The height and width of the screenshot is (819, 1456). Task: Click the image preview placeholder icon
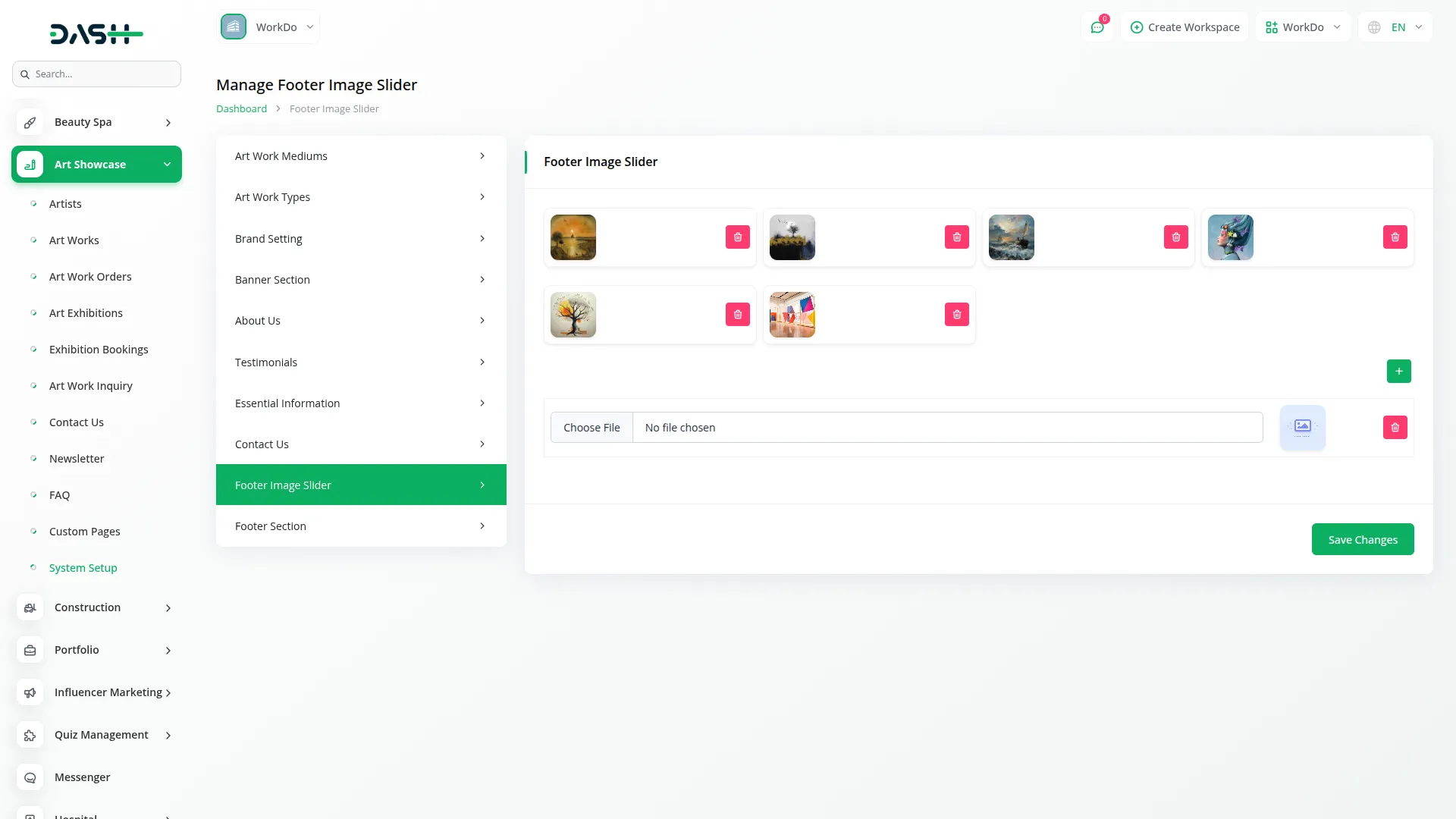click(x=1302, y=428)
